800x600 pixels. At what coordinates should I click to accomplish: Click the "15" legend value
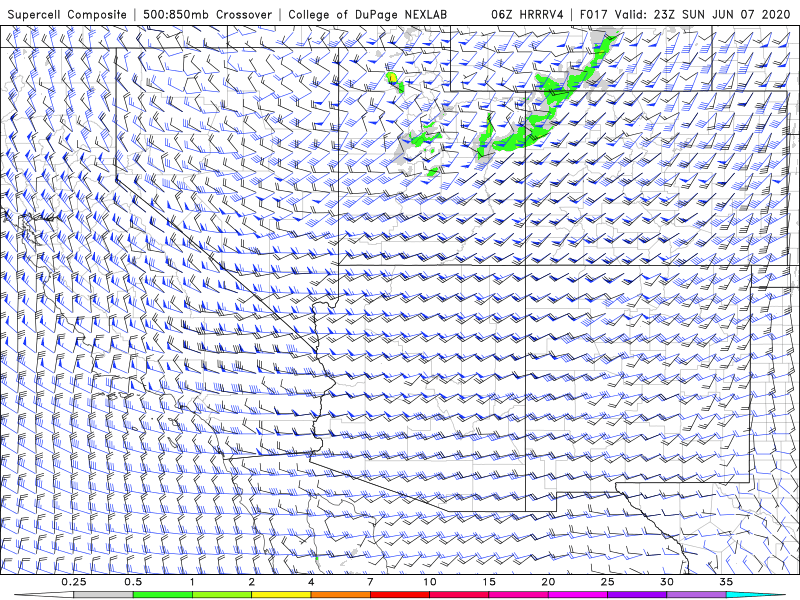coord(489,582)
